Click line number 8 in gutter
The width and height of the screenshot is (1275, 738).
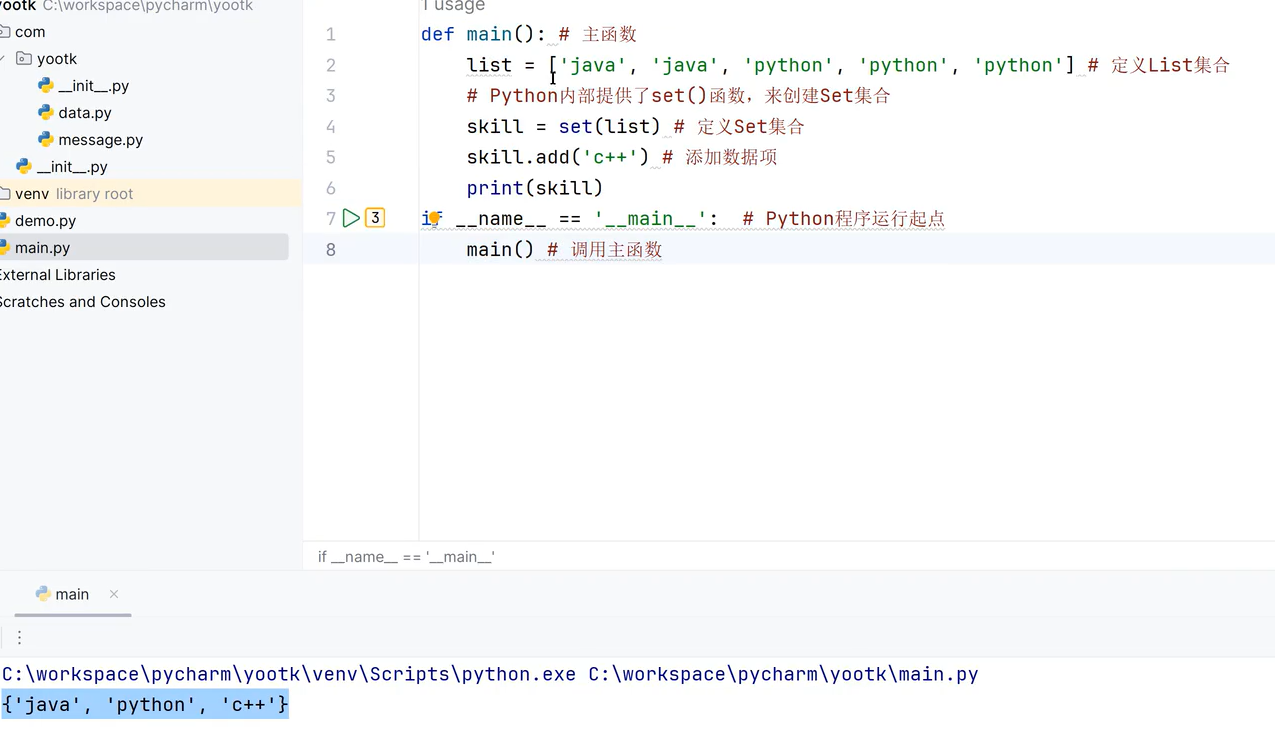[x=331, y=249]
